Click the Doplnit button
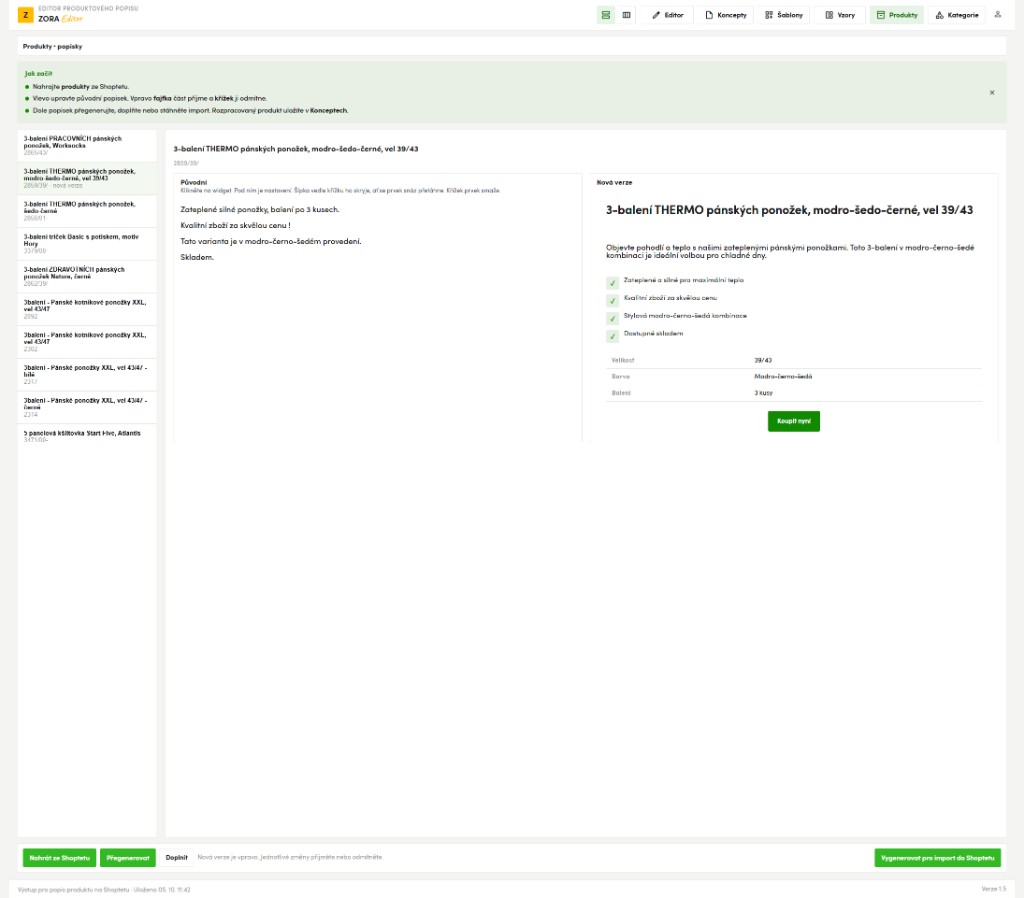This screenshot has height=898, width=1024. [x=176, y=858]
